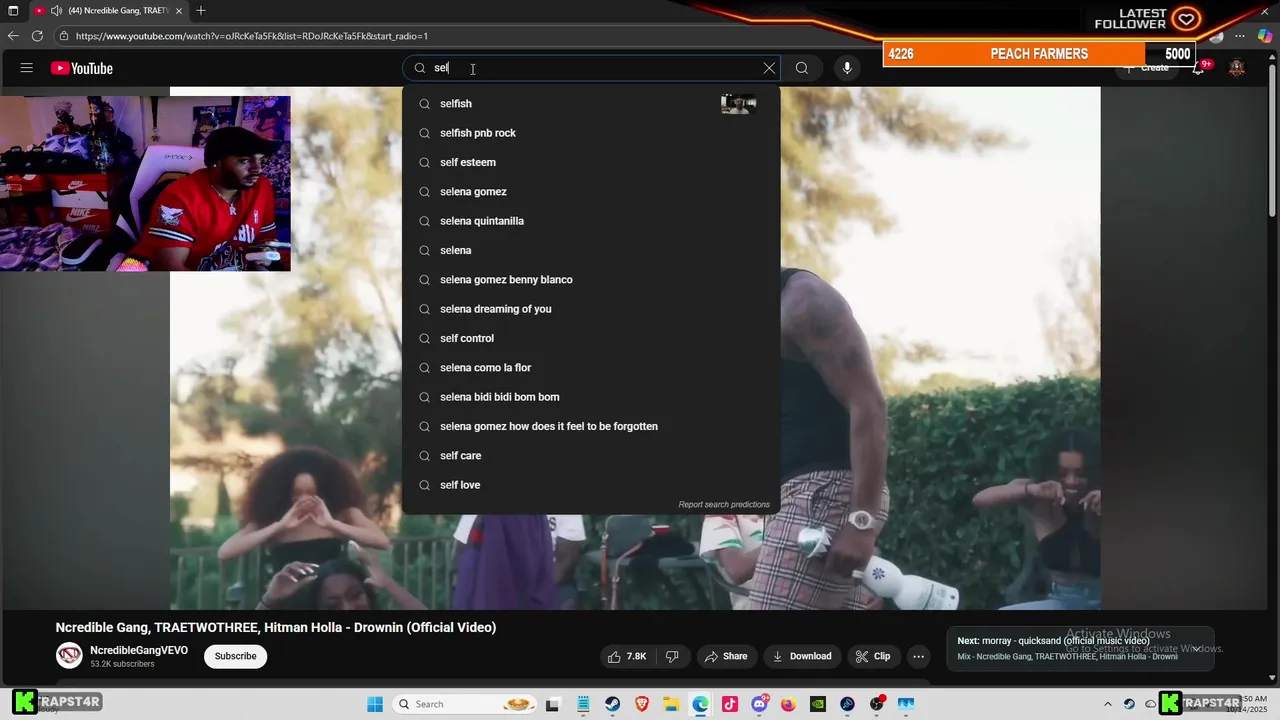Go to YouTube home via logo
Viewport: 1280px width, 720px height.
click(82, 68)
